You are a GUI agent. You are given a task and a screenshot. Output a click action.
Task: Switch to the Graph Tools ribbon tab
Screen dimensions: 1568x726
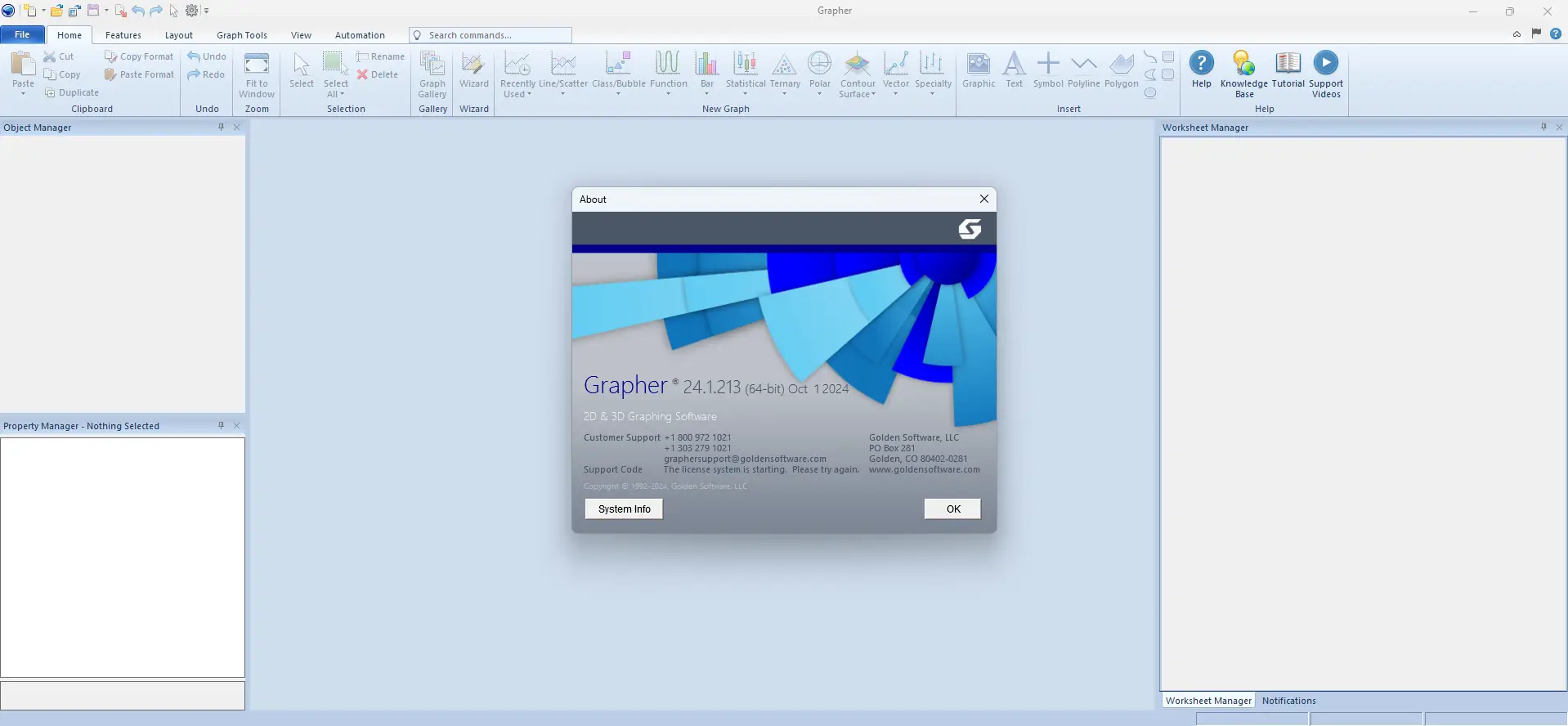pos(242,35)
